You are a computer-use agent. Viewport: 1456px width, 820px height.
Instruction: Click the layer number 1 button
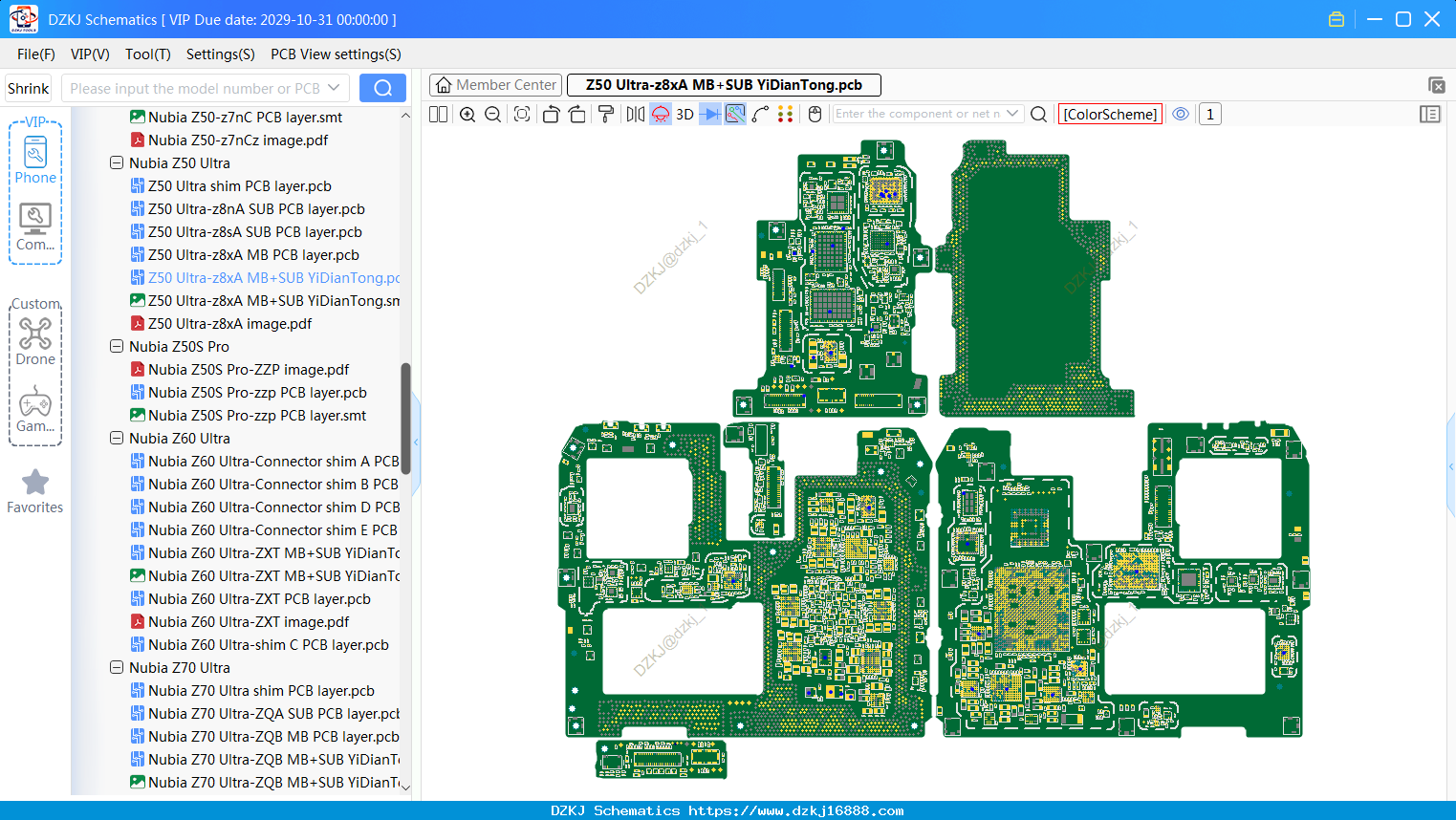1210,115
